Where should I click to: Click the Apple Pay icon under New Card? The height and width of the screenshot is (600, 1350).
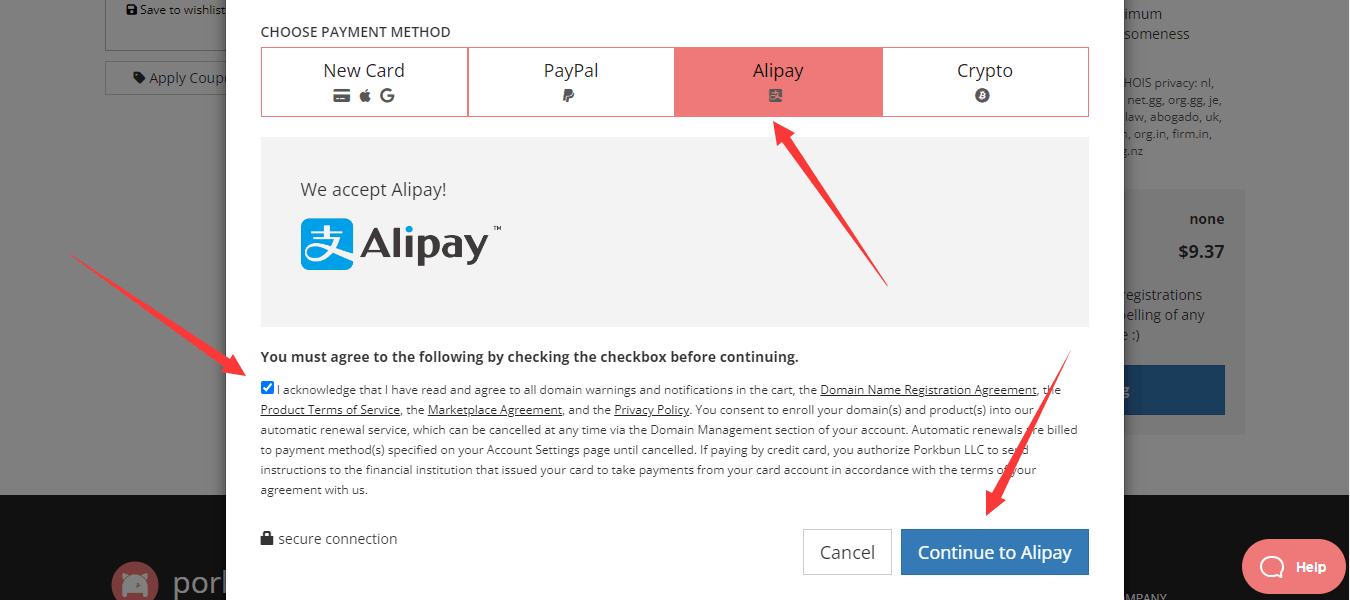coord(365,96)
